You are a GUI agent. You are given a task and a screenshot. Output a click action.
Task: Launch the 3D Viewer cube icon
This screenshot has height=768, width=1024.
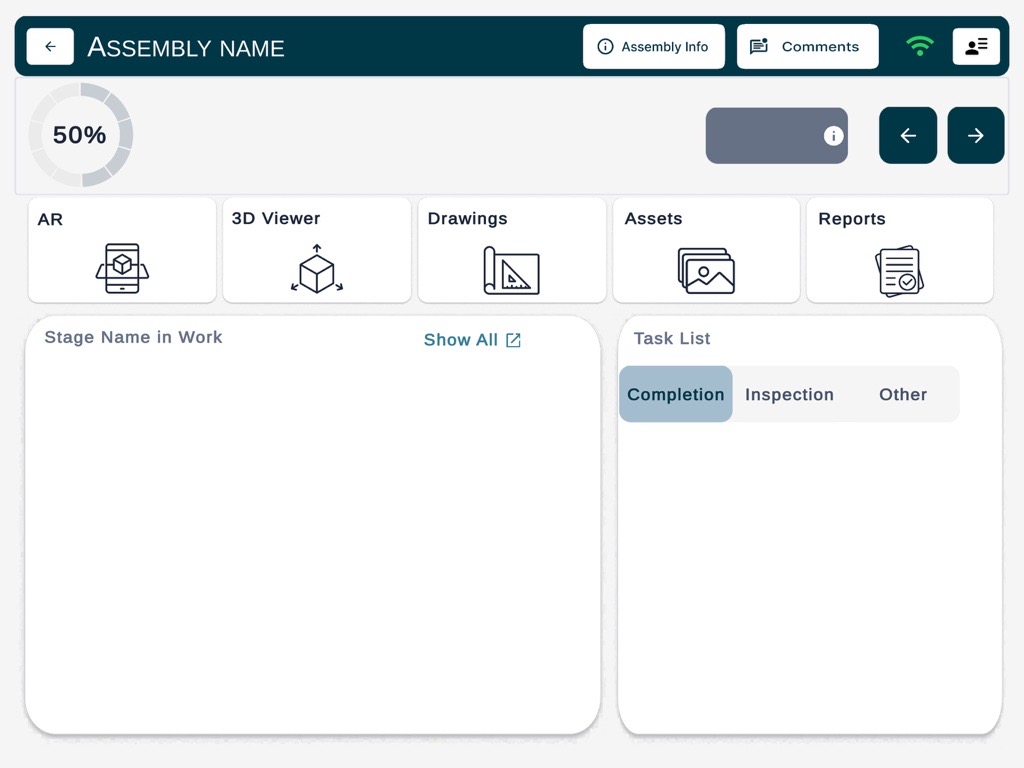point(317,269)
